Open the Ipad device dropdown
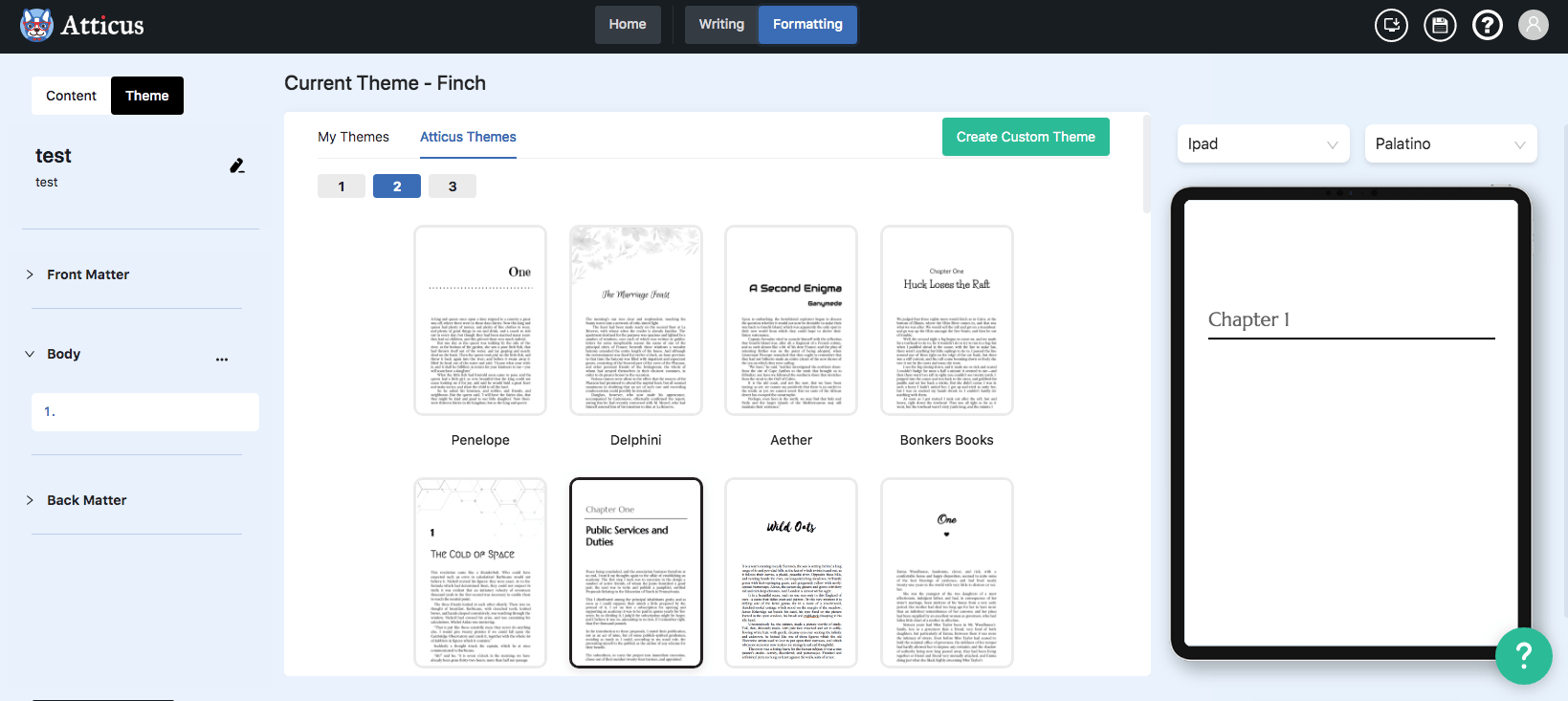 [1263, 143]
